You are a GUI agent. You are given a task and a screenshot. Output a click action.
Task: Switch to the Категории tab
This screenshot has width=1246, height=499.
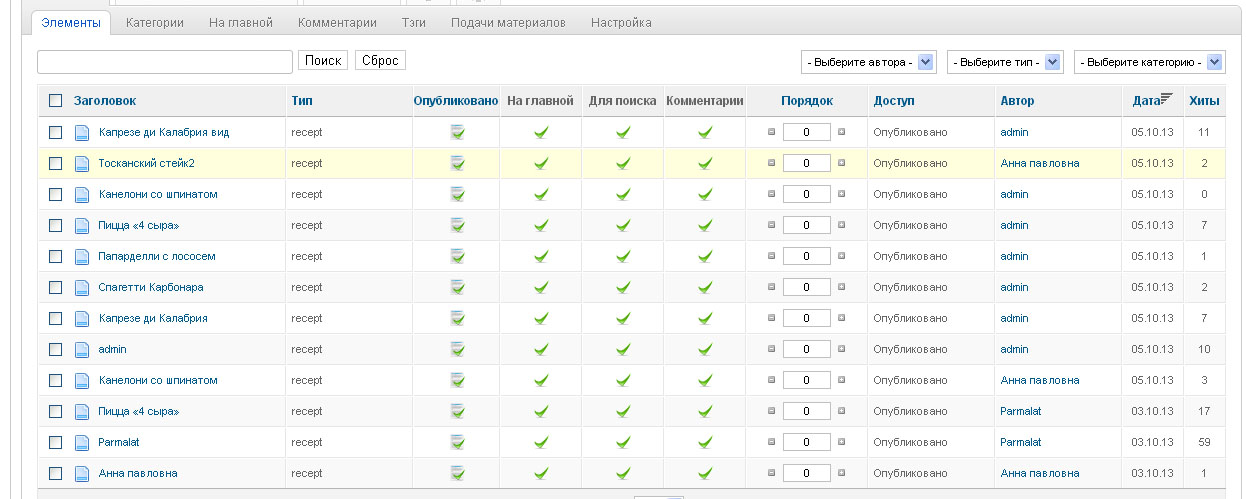[x=155, y=22]
